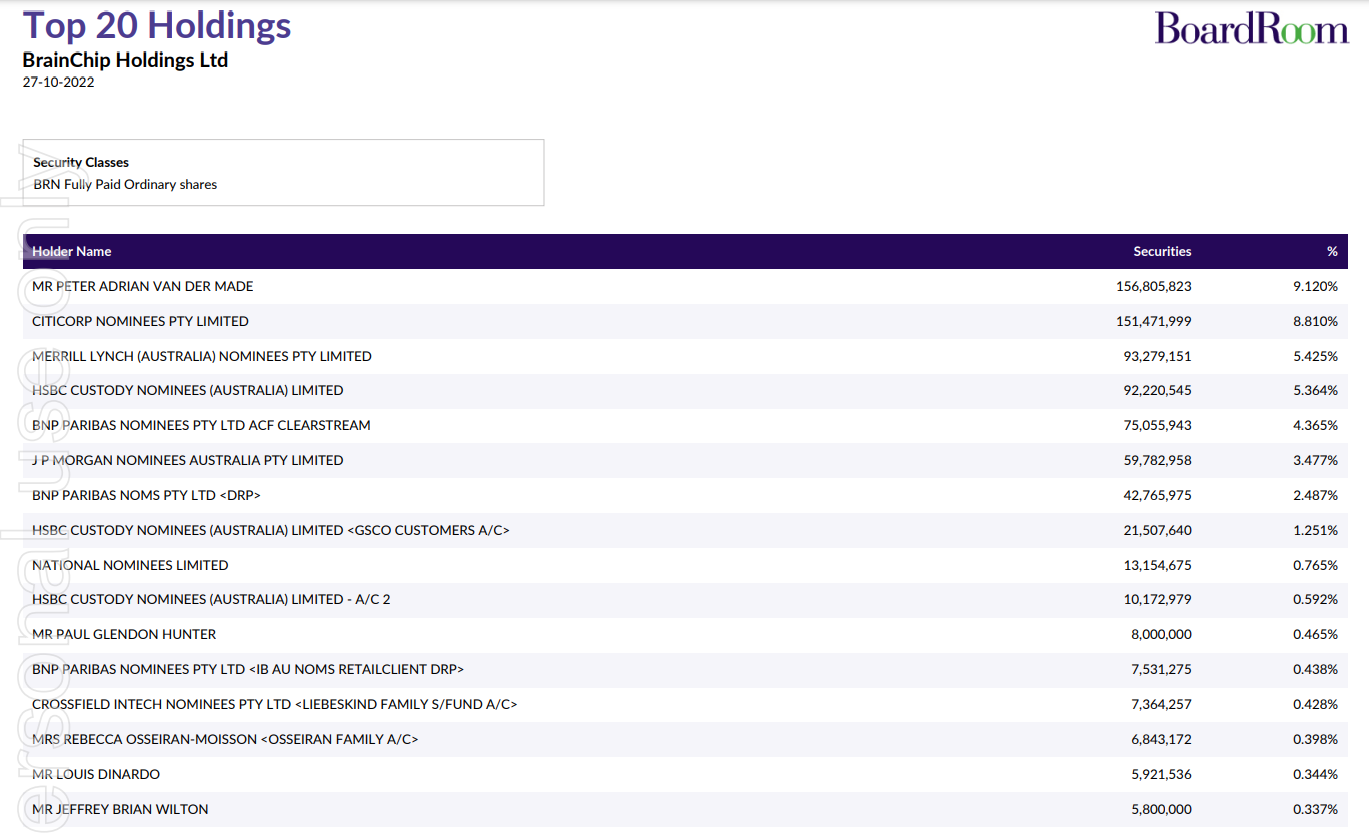Click the BoardRoom logo
The height and width of the screenshot is (834, 1369).
click(1251, 28)
